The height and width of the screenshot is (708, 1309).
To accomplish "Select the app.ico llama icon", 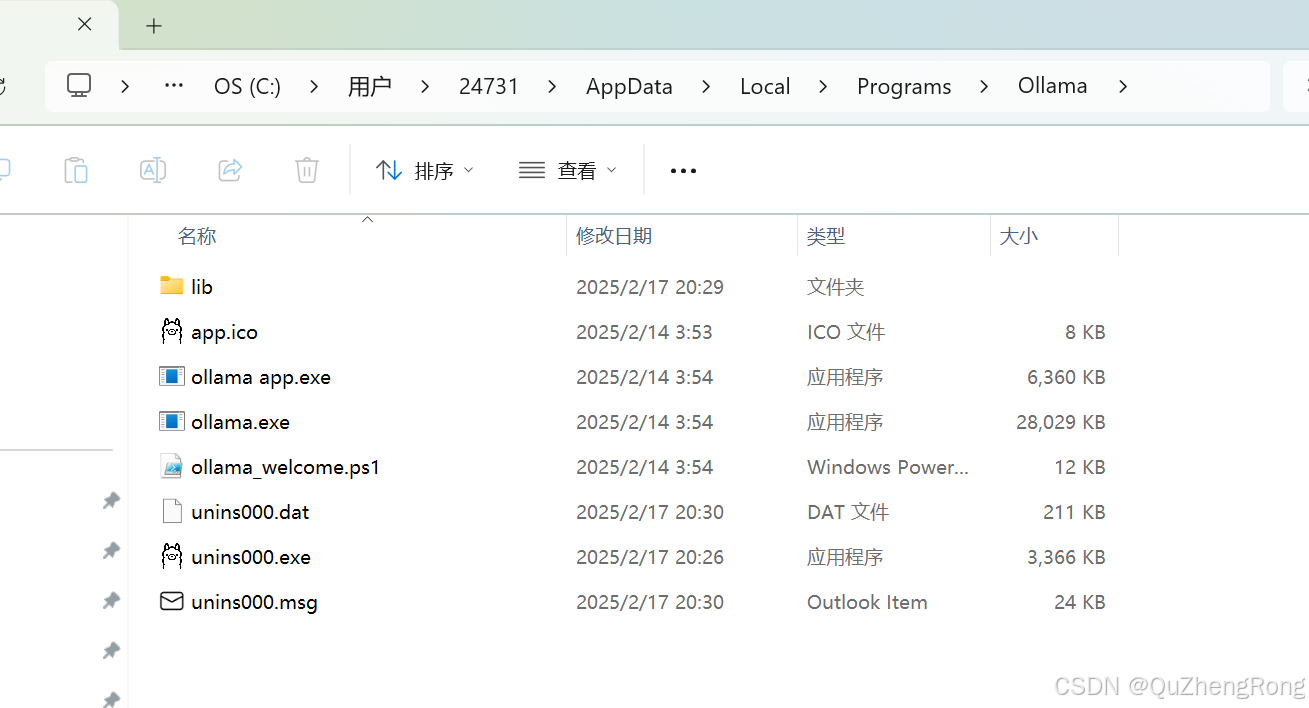I will tap(172, 331).
